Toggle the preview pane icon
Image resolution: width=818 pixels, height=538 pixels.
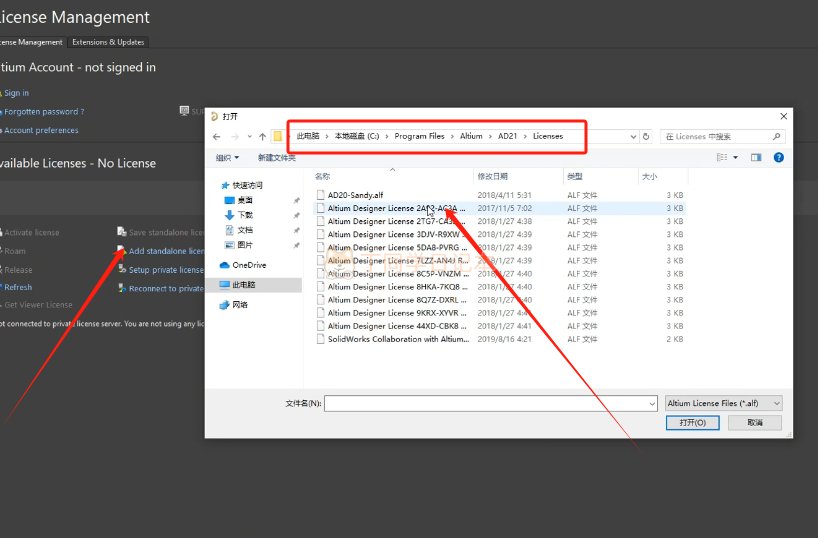coord(756,157)
